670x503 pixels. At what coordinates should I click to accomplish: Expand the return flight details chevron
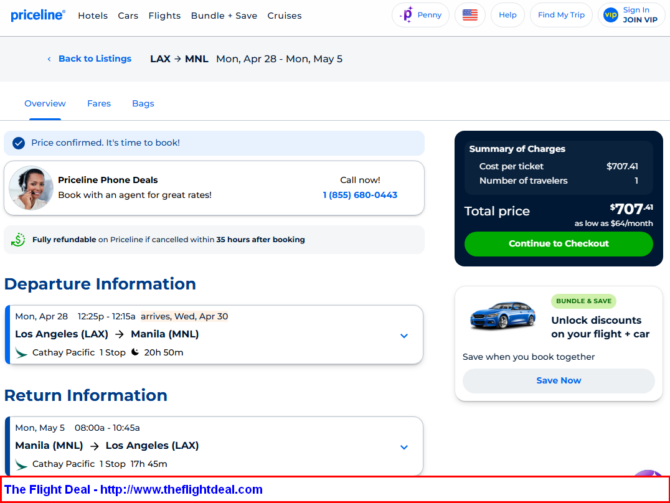pyautogui.click(x=404, y=447)
